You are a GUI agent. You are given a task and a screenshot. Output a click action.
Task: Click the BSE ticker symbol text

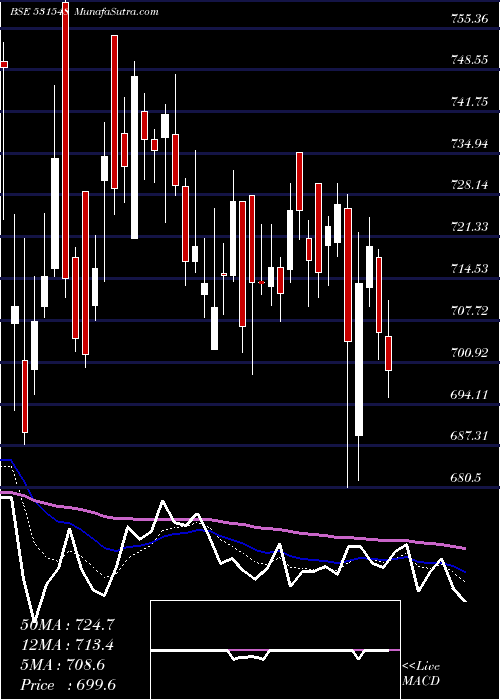coord(39,12)
